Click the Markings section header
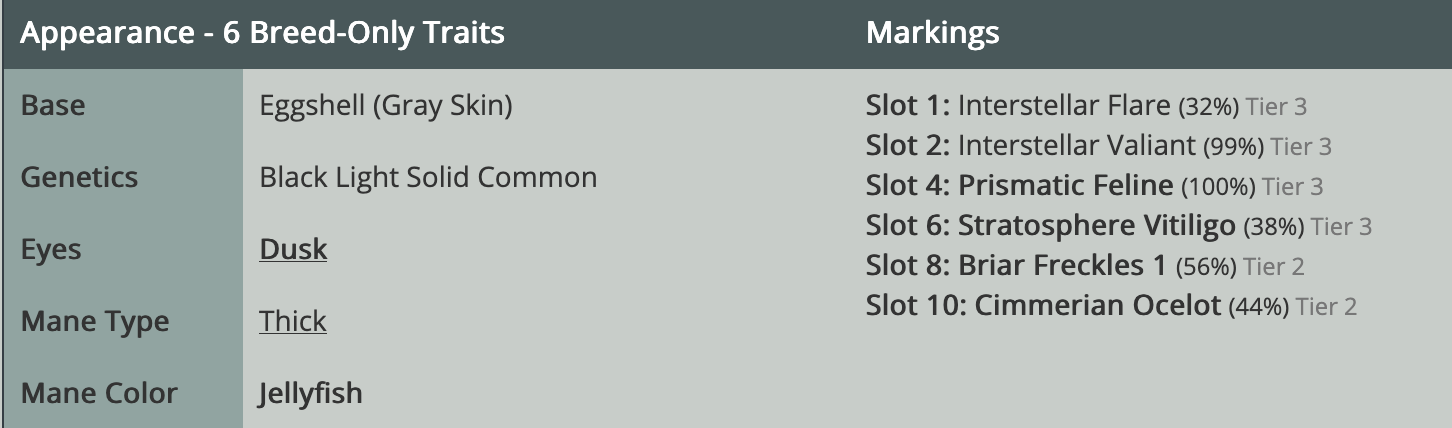 pos(932,33)
